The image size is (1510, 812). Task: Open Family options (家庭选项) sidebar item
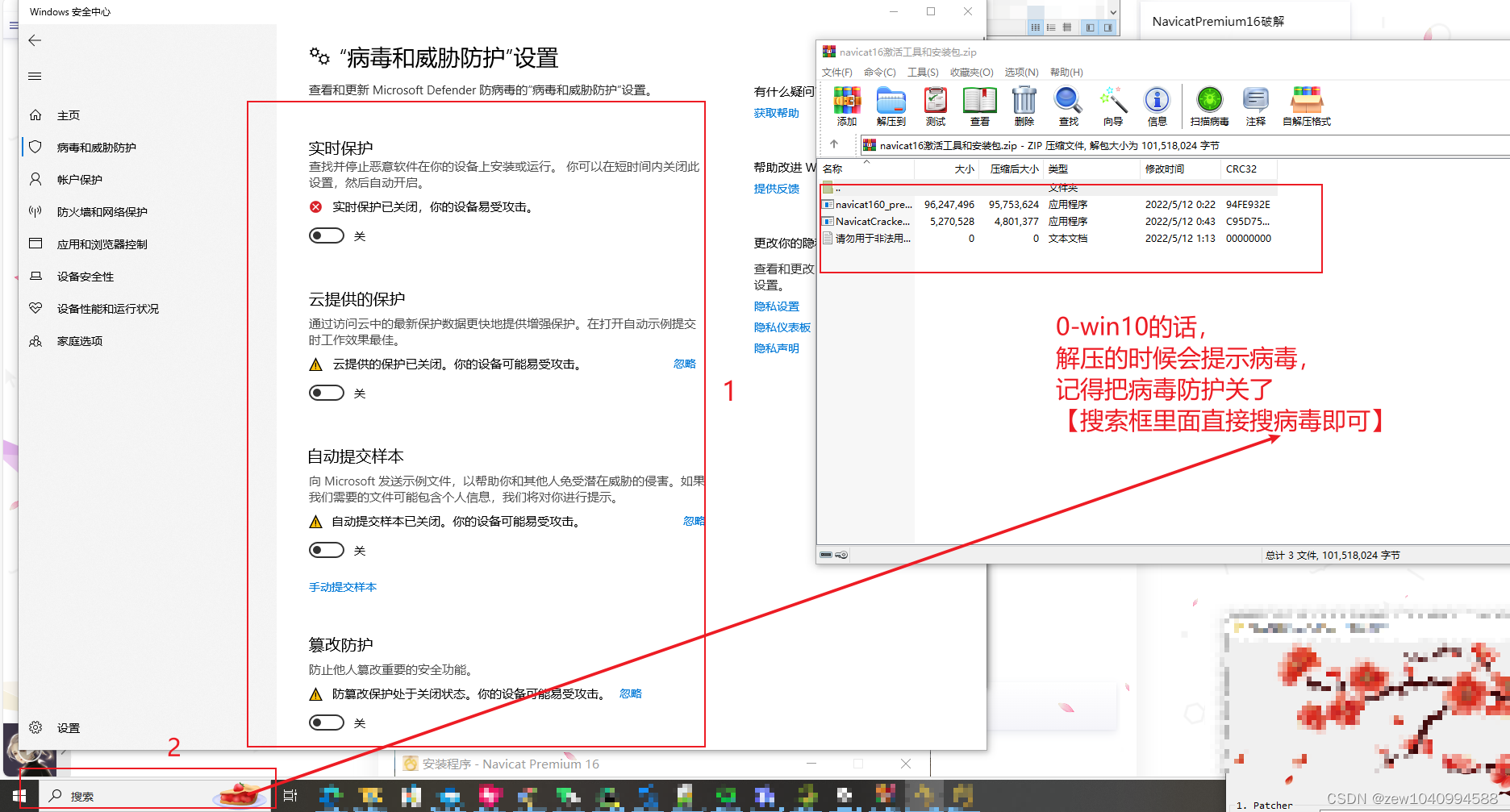pos(80,341)
